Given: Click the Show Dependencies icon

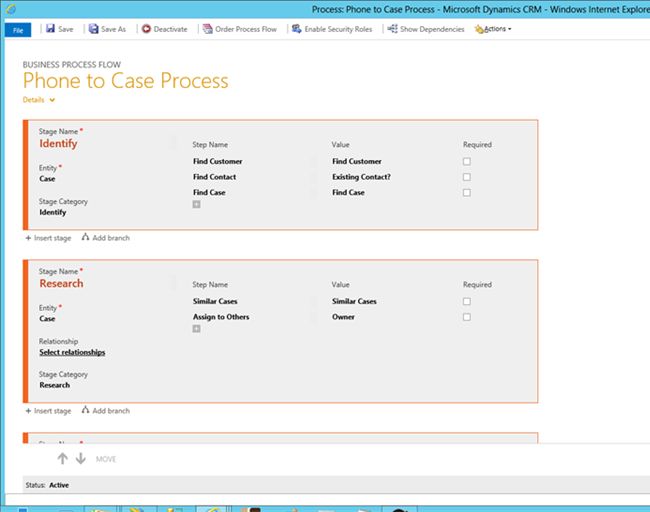Looking at the screenshot, I should [392, 29].
